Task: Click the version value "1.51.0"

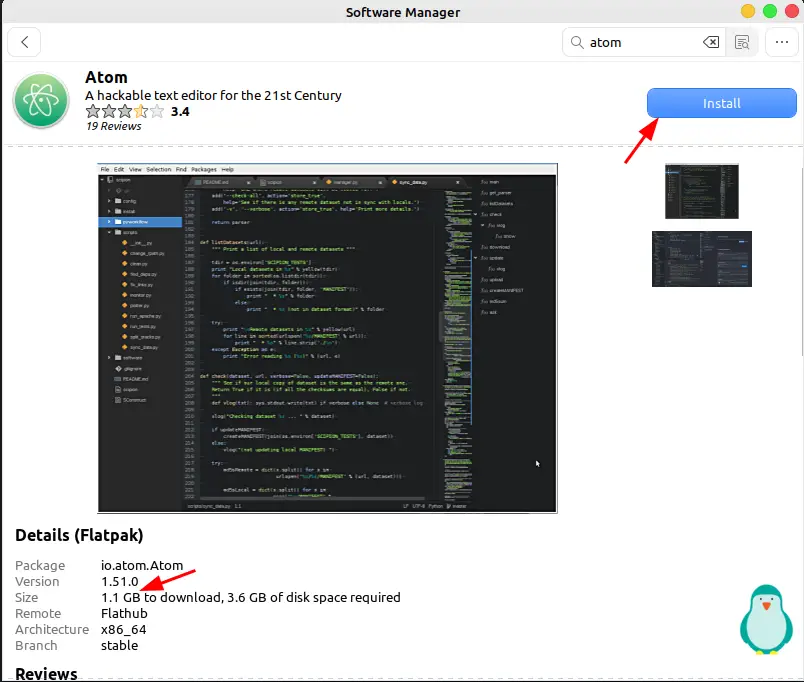Action: 119,581
